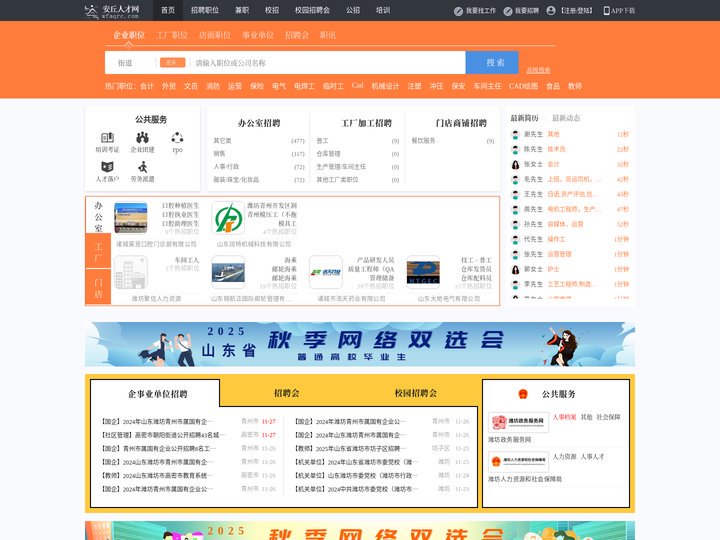Open the 培训考证 service icon

tap(107, 137)
